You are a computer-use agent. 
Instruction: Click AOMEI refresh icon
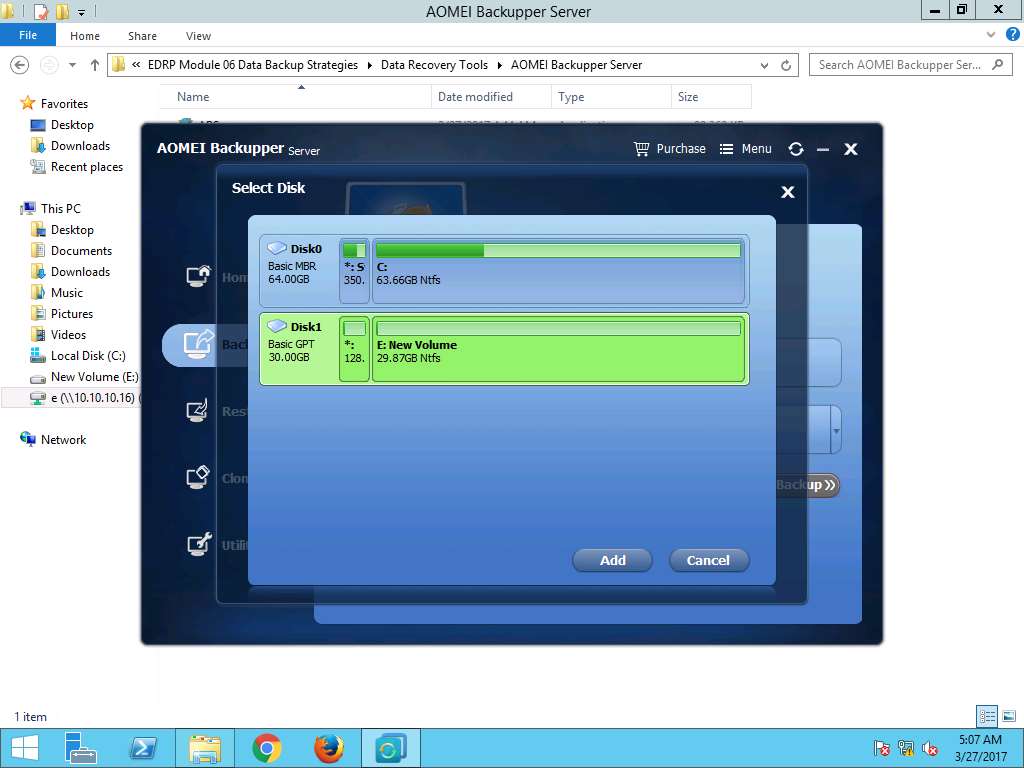click(x=795, y=149)
